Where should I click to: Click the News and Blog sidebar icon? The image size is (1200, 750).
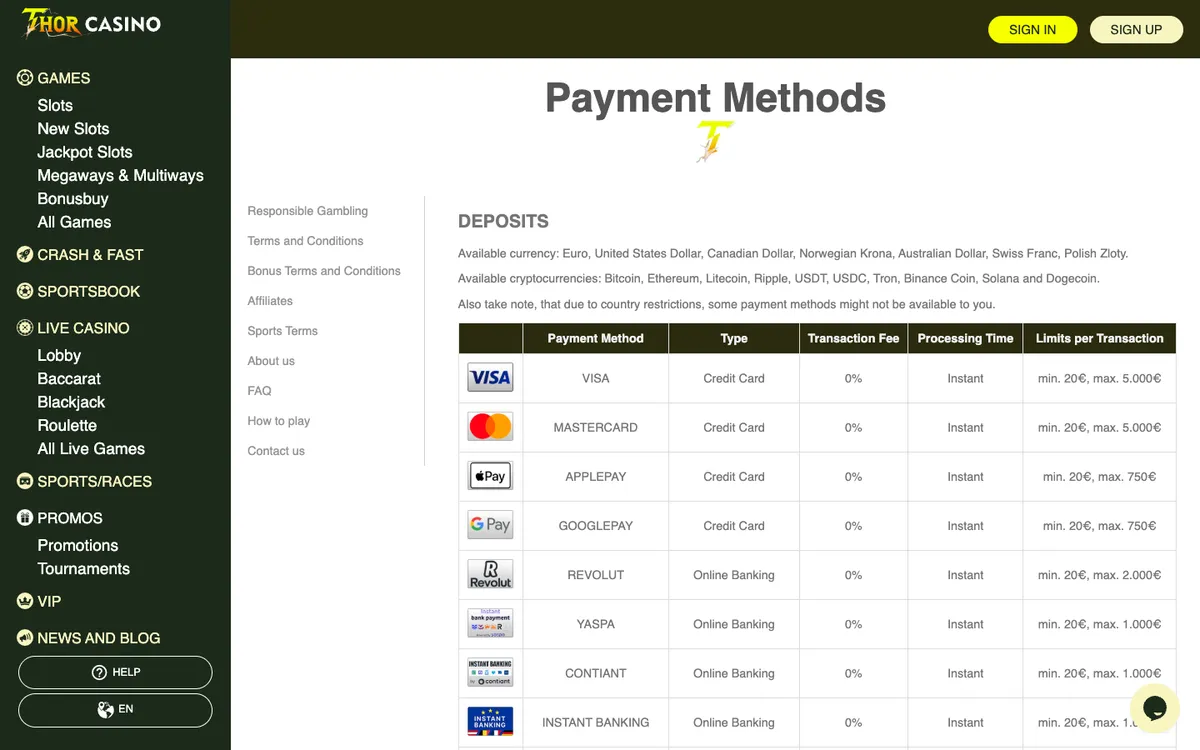pos(25,638)
